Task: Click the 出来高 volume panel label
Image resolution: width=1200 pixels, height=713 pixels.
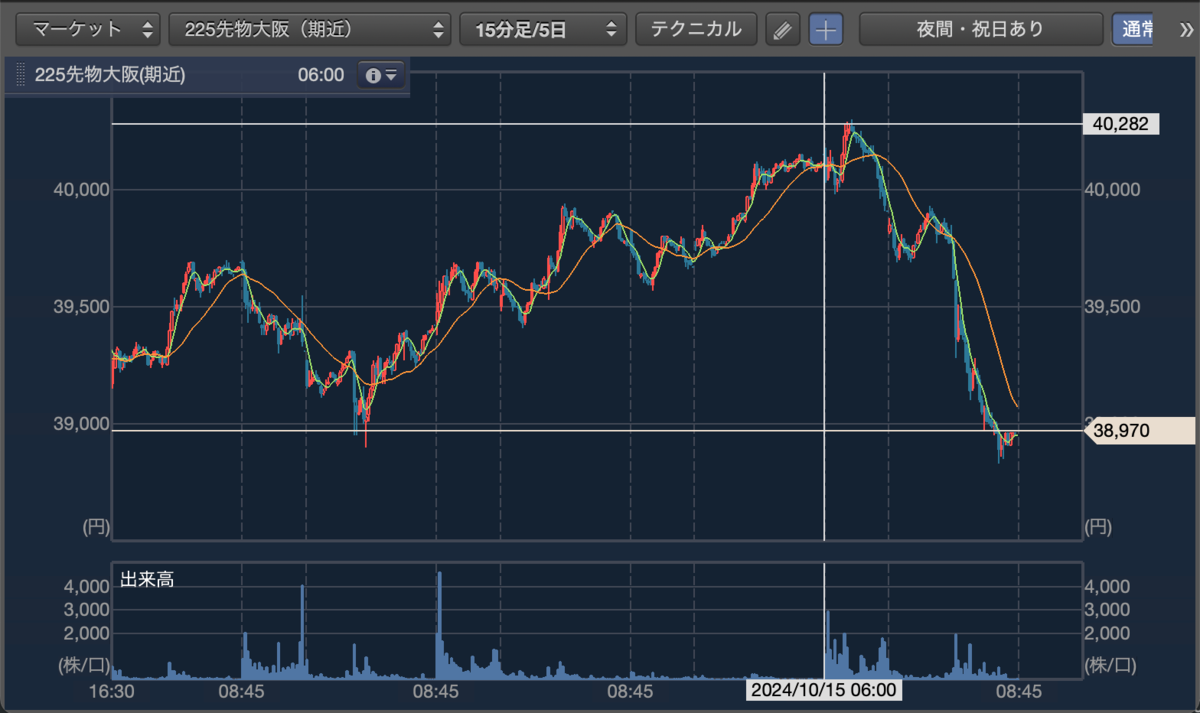Action: coord(147,578)
